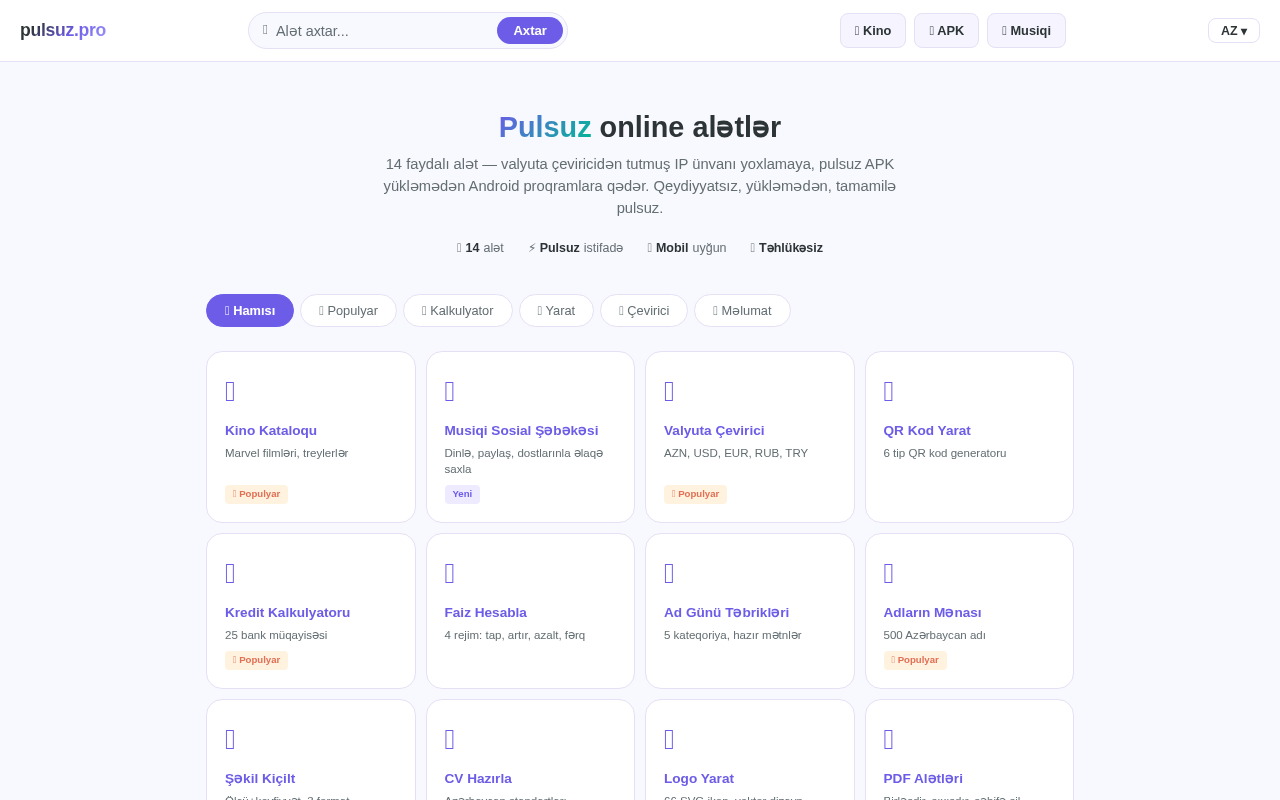Open the Kino Kataloqu title link

coord(271,431)
